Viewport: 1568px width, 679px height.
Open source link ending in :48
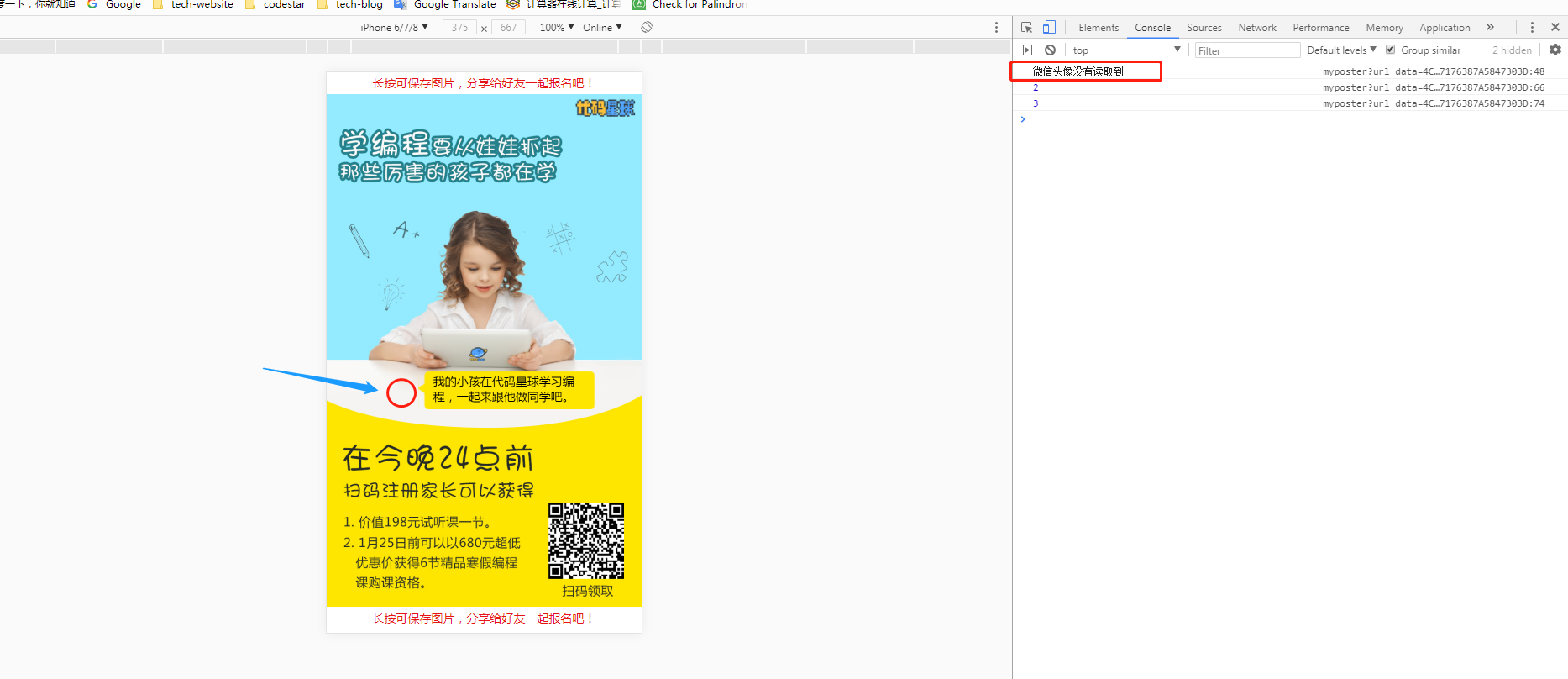(x=1434, y=71)
